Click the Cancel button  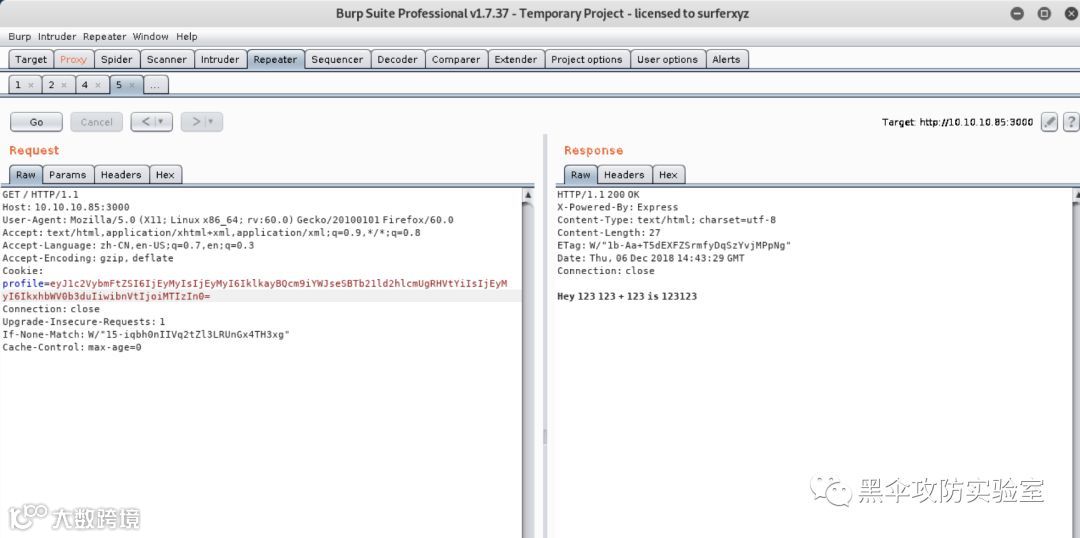(96, 122)
